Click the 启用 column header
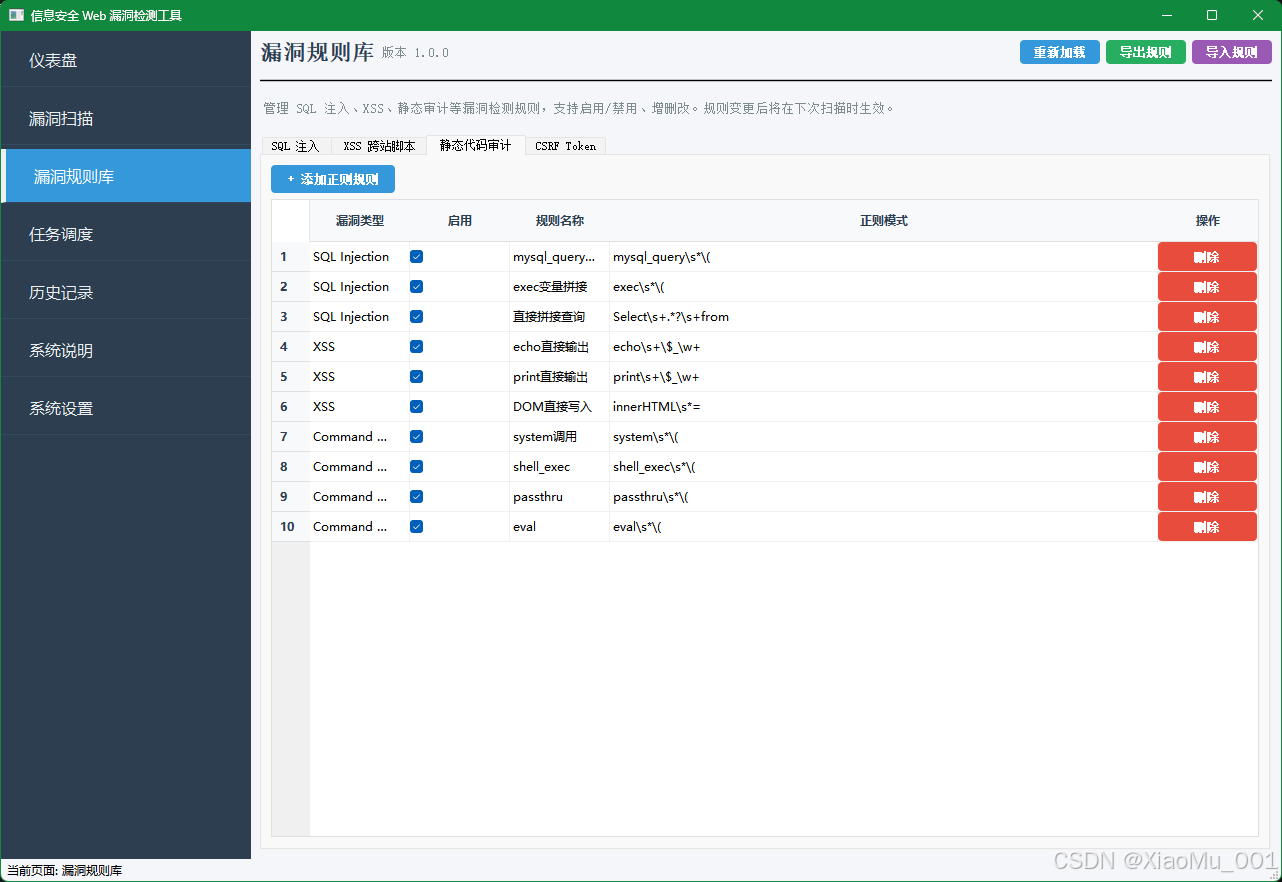This screenshot has width=1282, height=882. click(x=460, y=221)
